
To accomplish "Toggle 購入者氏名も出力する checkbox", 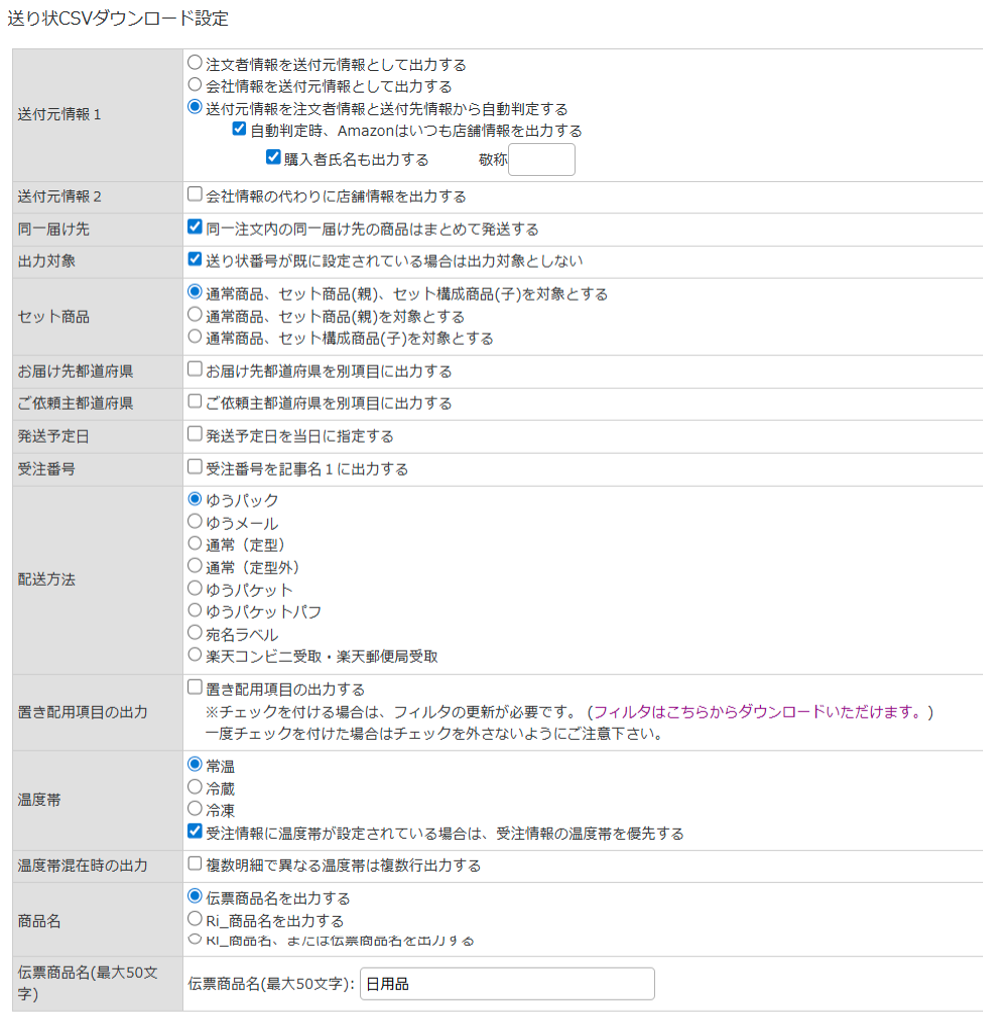I will (272, 158).
